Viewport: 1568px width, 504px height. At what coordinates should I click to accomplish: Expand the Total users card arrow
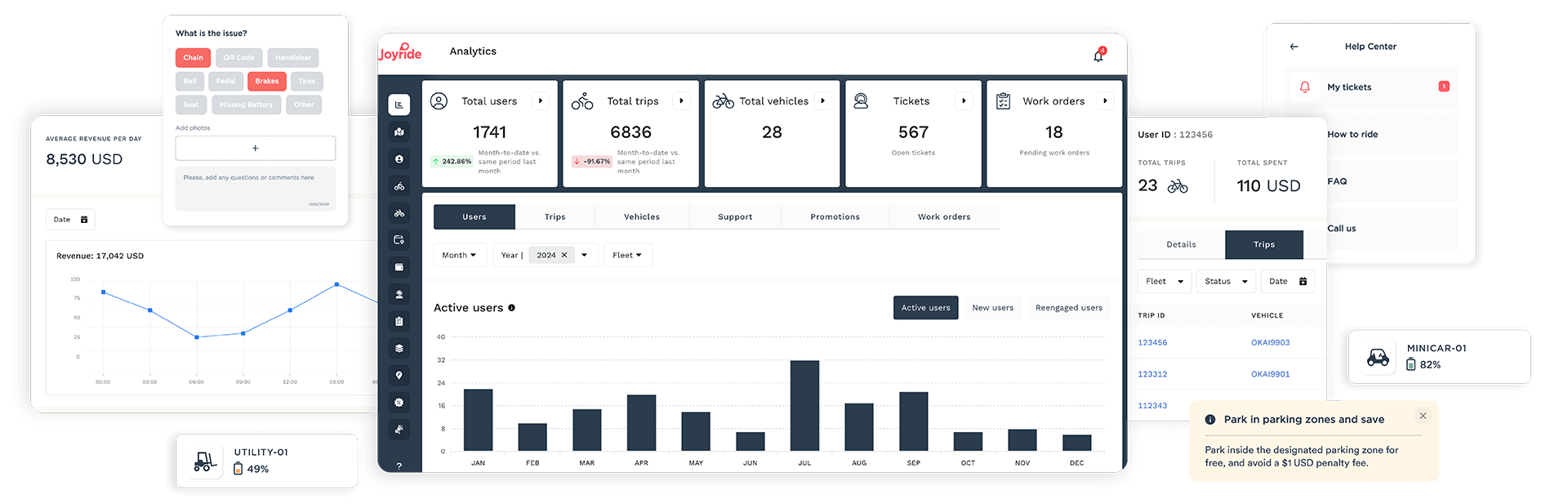click(541, 101)
